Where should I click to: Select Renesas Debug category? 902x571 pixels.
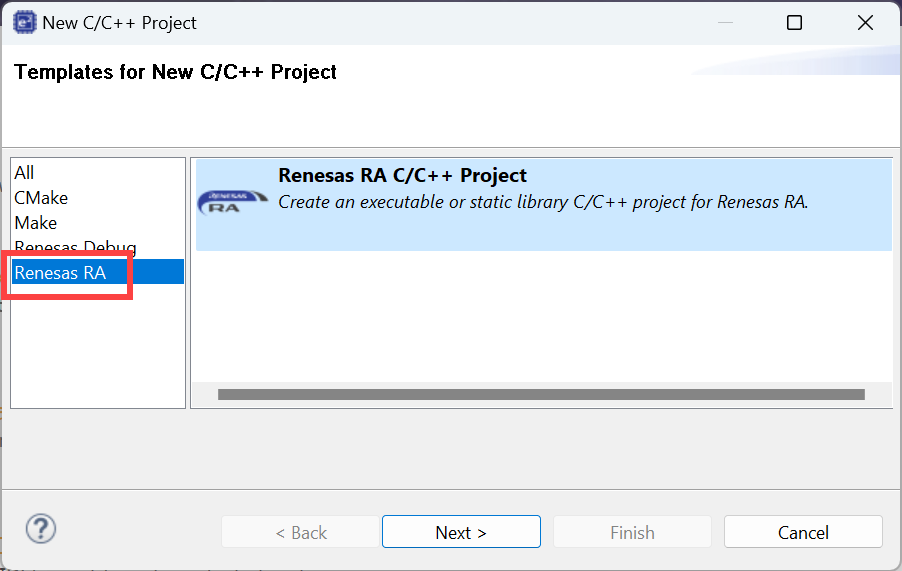click(x=75, y=247)
